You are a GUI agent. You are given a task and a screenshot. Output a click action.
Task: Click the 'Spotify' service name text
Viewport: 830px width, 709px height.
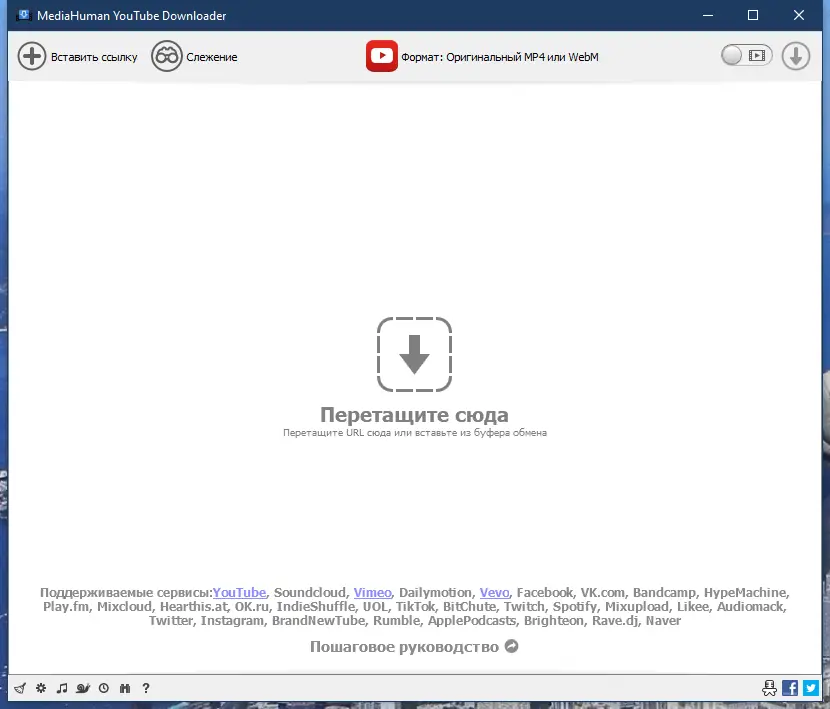tap(574, 607)
